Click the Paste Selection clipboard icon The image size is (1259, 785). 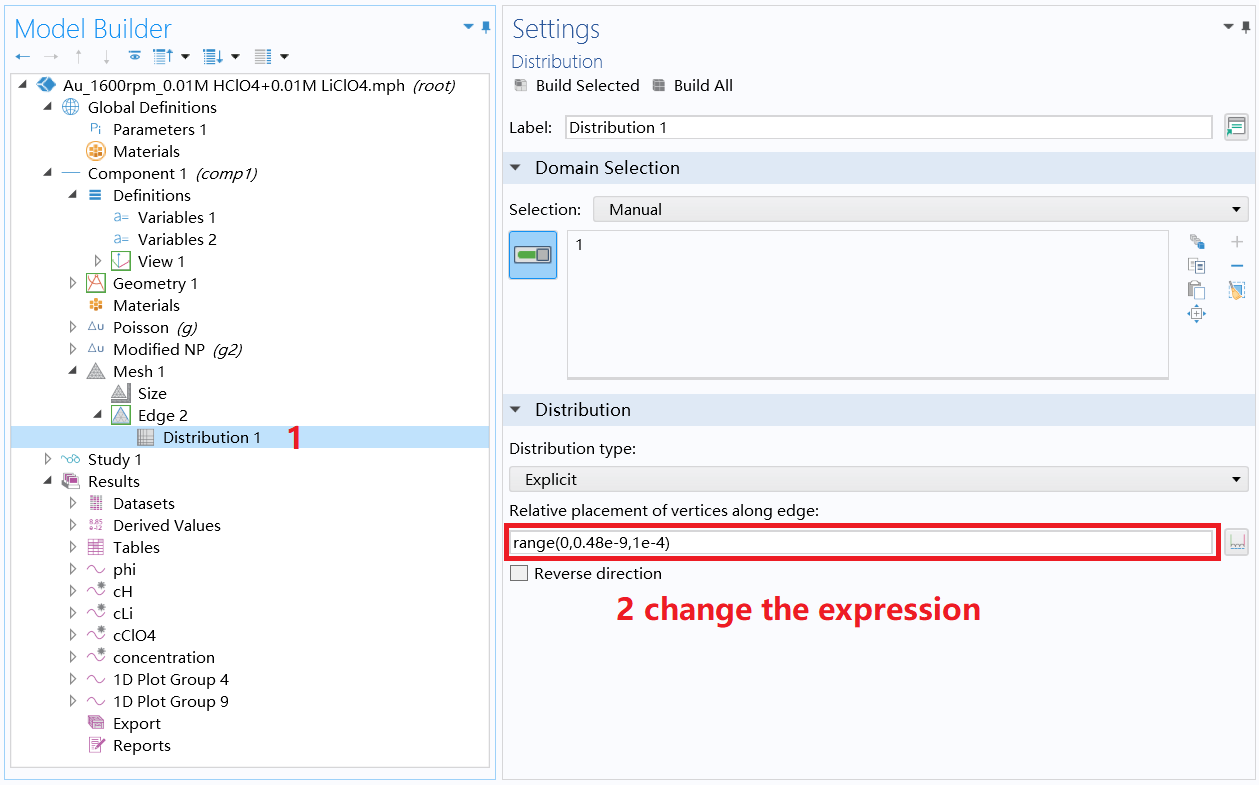[x=1197, y=290]
